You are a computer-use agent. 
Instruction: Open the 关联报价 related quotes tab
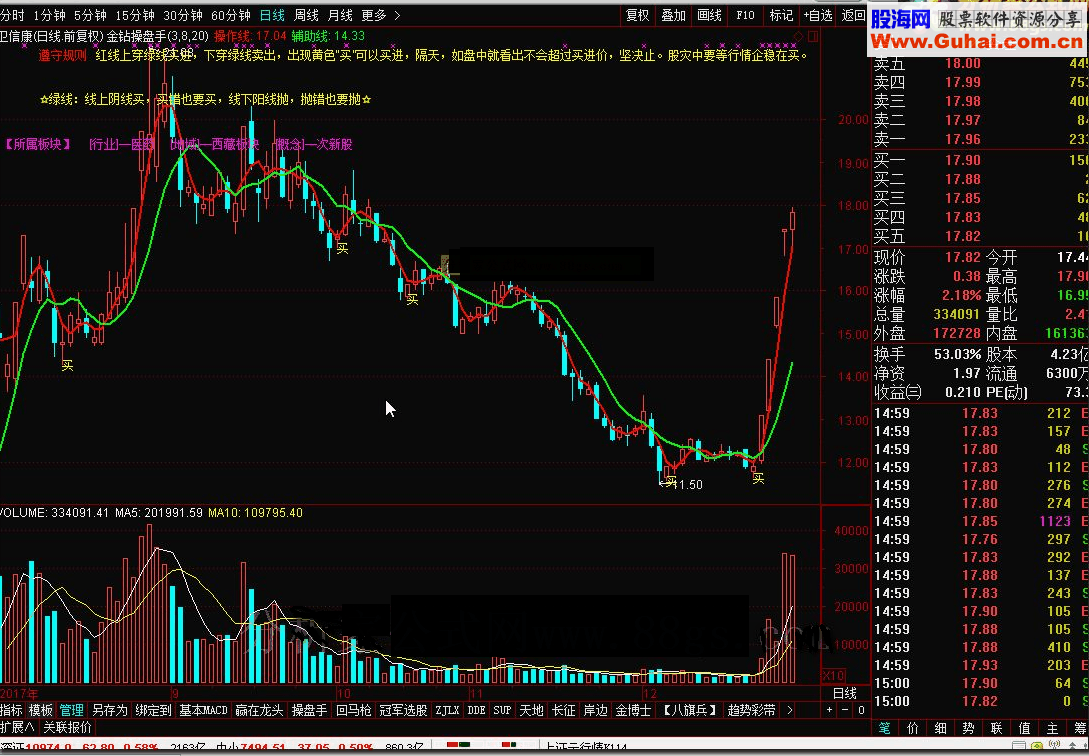point(67,728)
